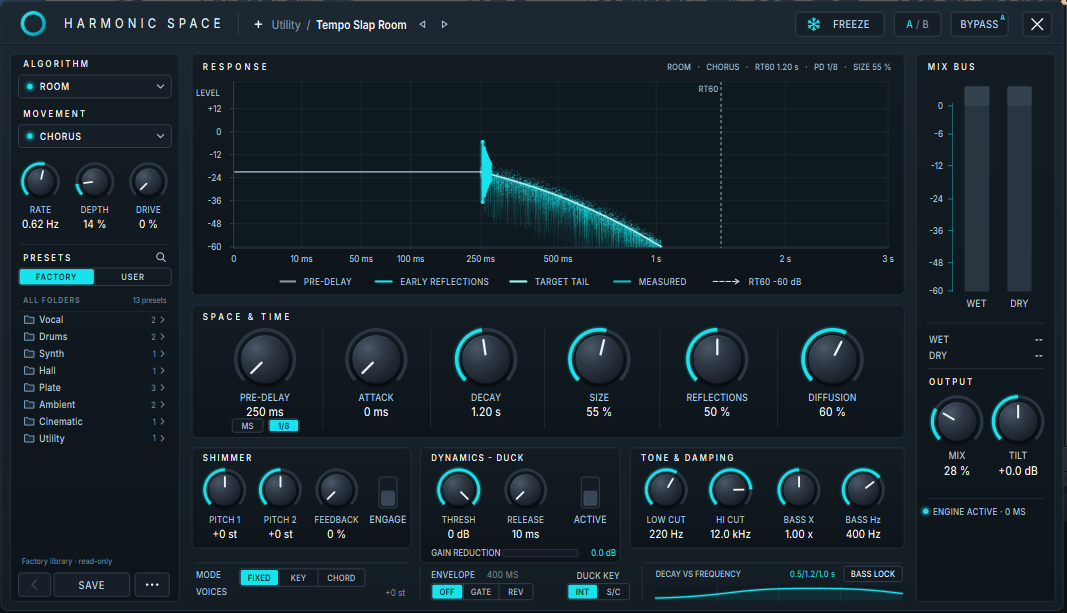Save the current preset
The width and height of the screenshot is (1067, 613).
pyautogui.click(x=91, y=584)
